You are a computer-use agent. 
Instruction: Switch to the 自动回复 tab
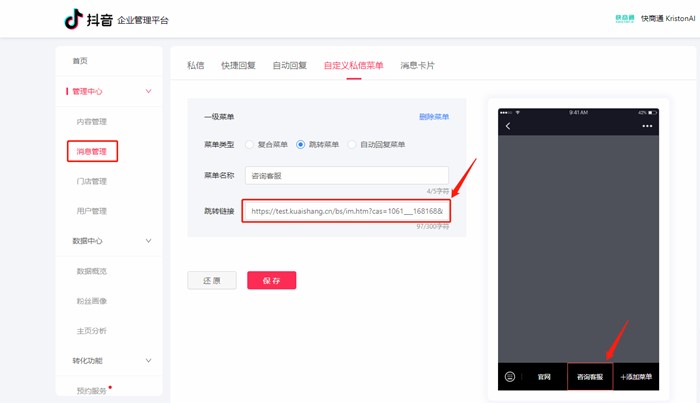point(289,66)
